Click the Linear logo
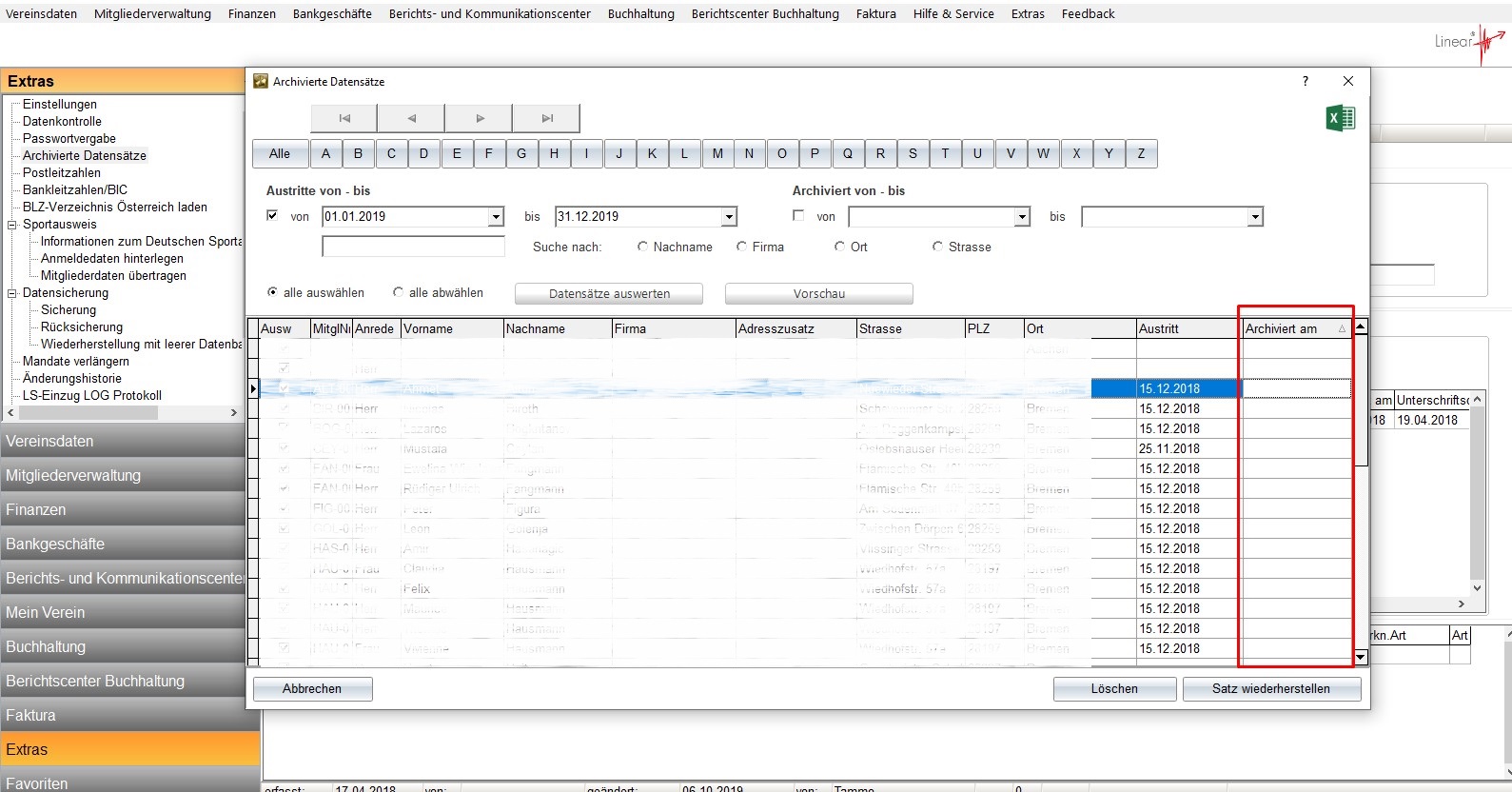 (1470, 43)
